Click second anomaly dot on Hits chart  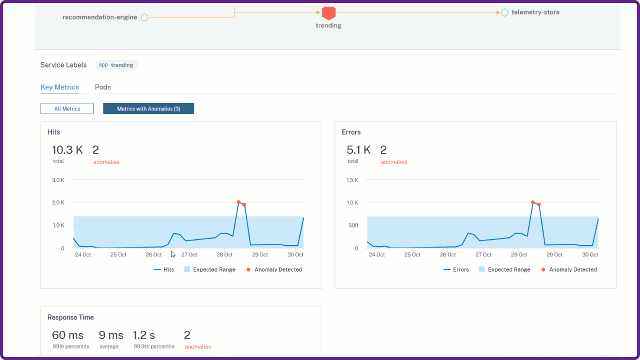(244, 205)
